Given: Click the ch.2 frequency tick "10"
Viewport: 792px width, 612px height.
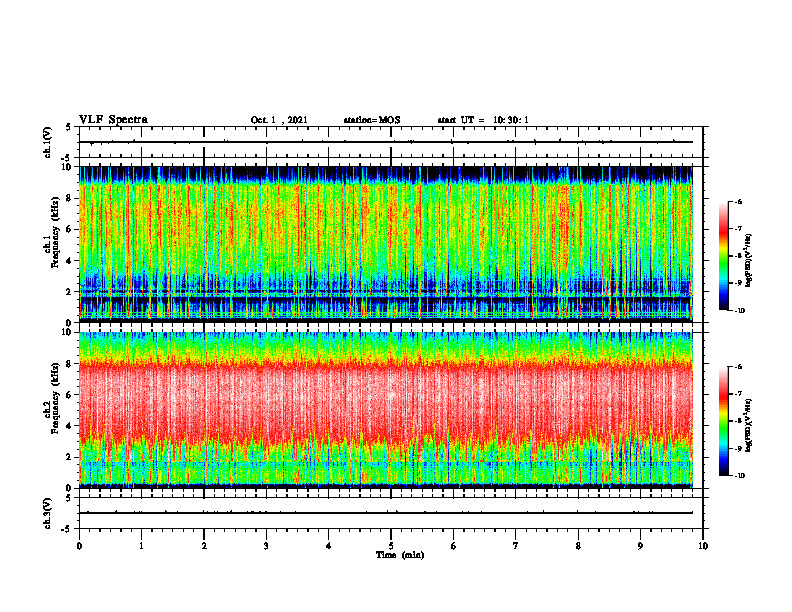Looking at the screenshot, I should pyautogui.click(x=67, y=332).
